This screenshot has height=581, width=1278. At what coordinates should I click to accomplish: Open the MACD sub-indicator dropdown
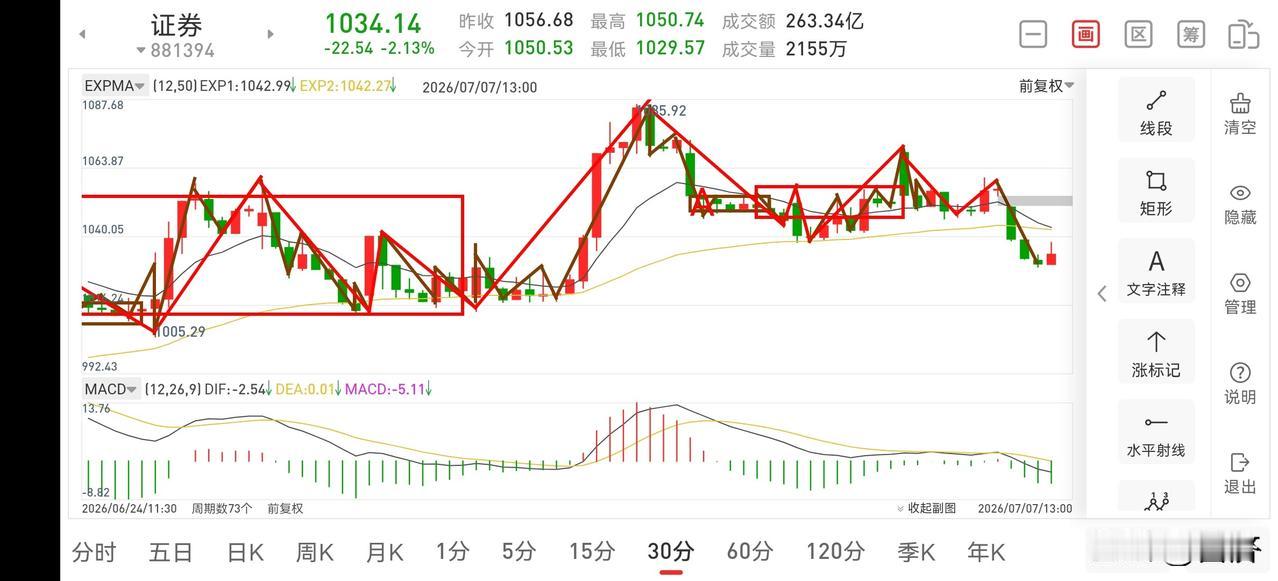[111, 389]
